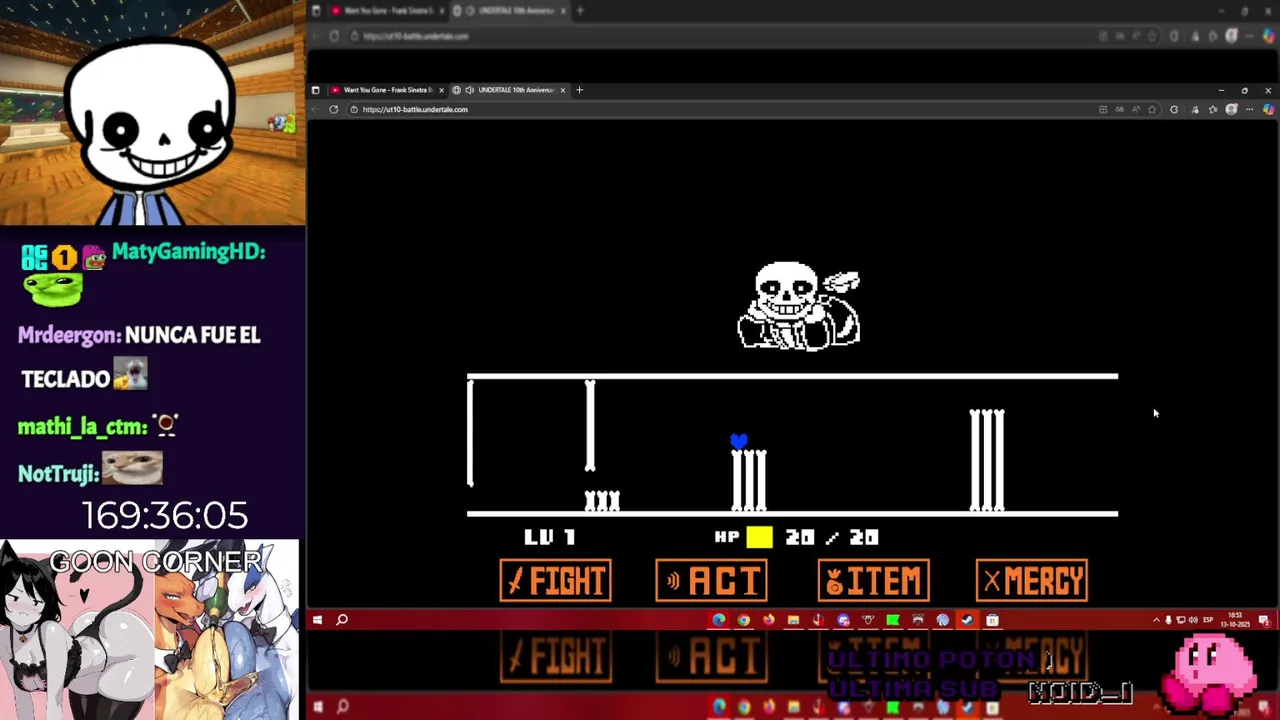
Task: Open the favorites list icon
Action: pyautogui.click(x=1213, y=109)
